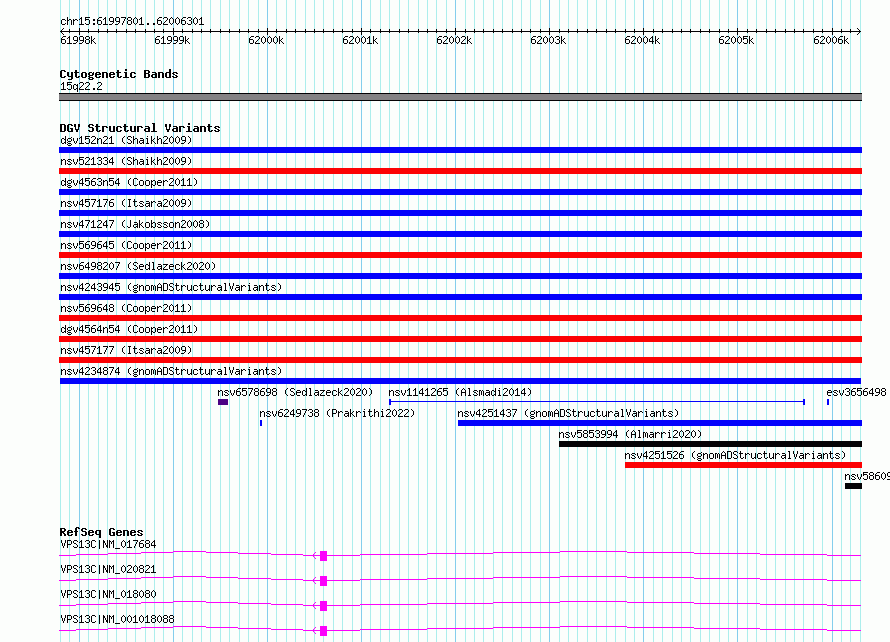The height and width of the screenshot is (642, 890).
Task: Click the blue nsv4251437 gnomAD variant bar
Action: pyautogui.click(x=660, y=423)
